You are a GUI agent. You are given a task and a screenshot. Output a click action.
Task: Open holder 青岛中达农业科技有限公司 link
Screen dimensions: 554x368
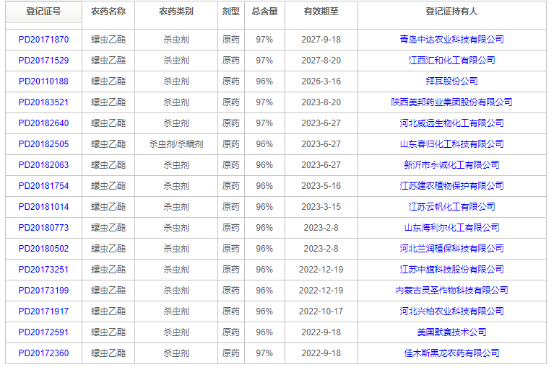(452, 39)
